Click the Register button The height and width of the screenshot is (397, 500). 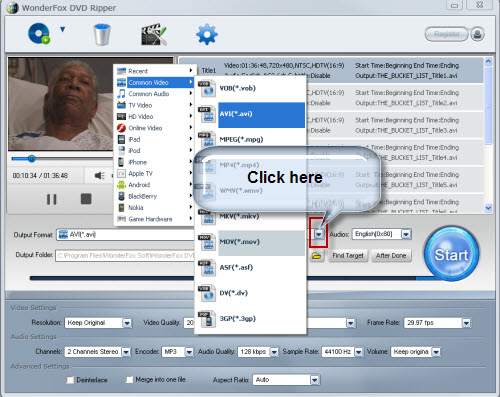click(x=446, y=34)
